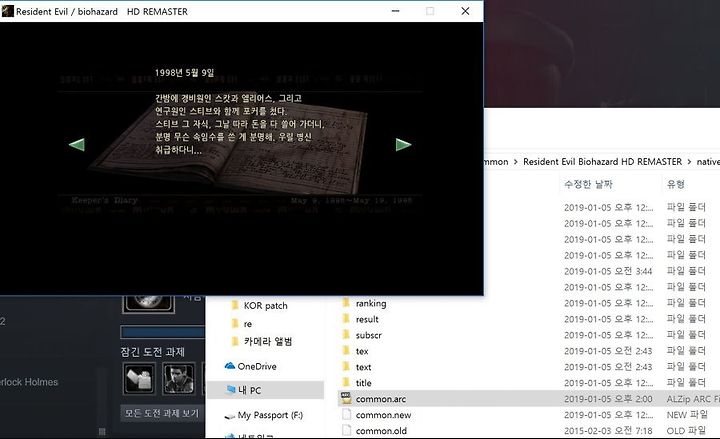720x439 pixels.
Task: Click the 2015-02-03 오전 7:18 date cell
Action: tap(608, 431)
